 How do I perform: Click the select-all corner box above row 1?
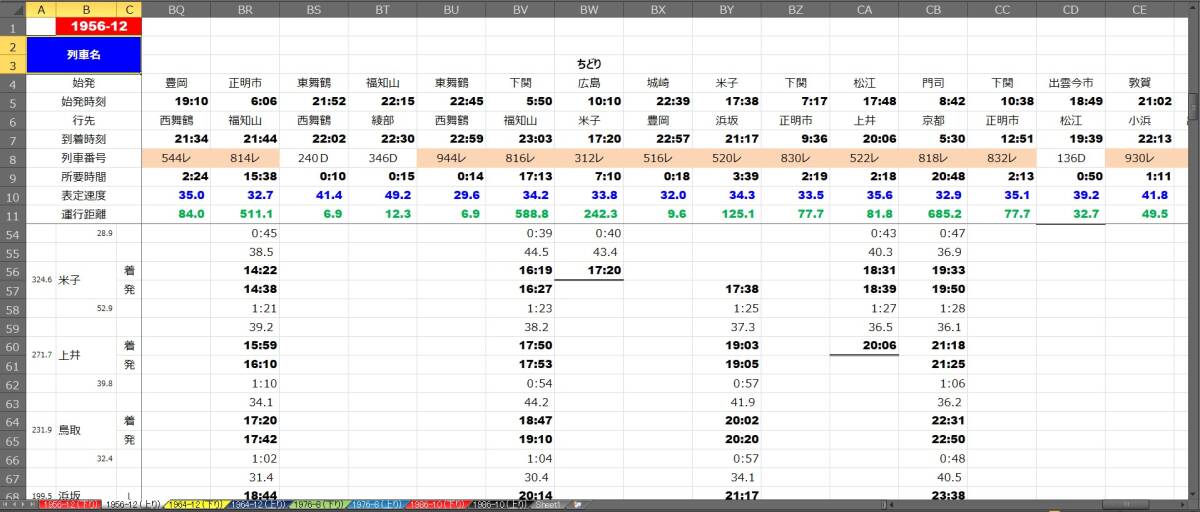(13, 9)
